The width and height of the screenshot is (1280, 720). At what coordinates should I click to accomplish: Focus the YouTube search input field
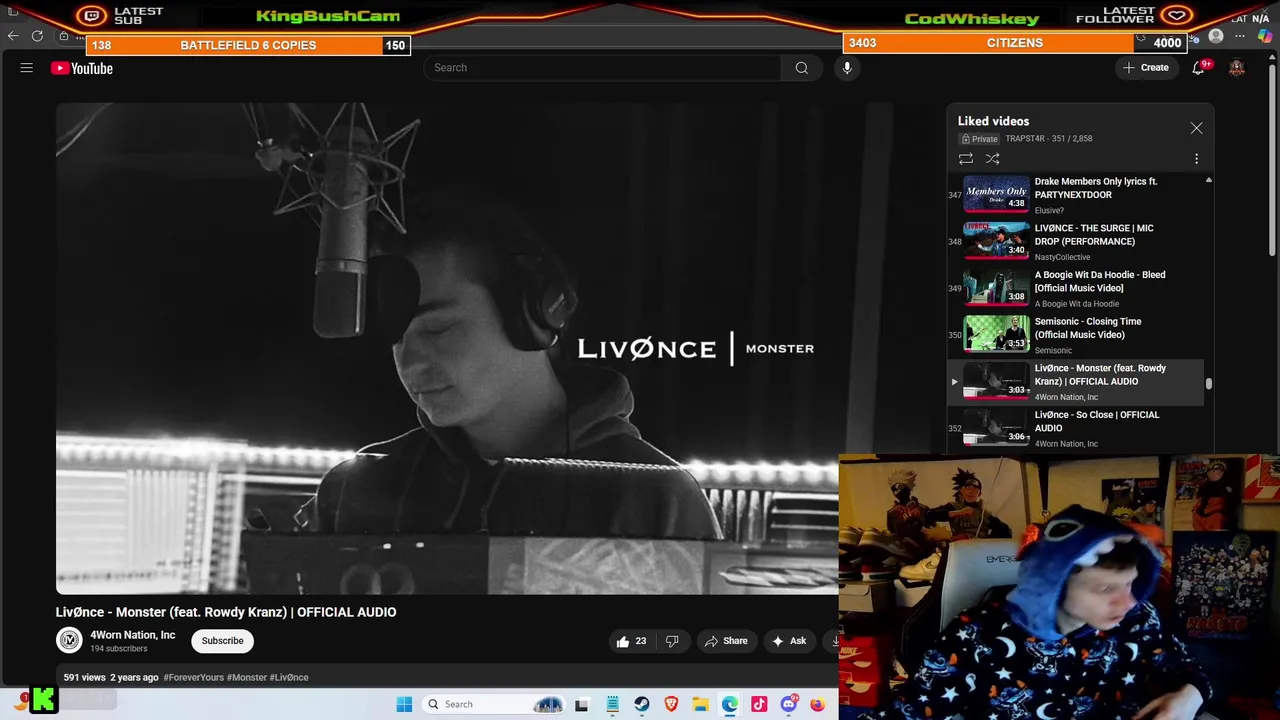[602, 68]
